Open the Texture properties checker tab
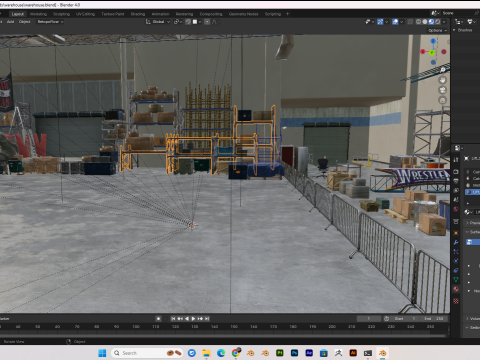480x360 pixels. pos(456,301)
